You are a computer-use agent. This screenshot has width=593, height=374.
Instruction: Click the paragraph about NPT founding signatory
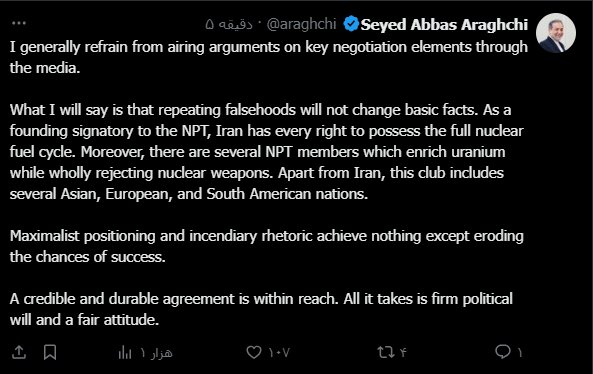pos(267,152)
